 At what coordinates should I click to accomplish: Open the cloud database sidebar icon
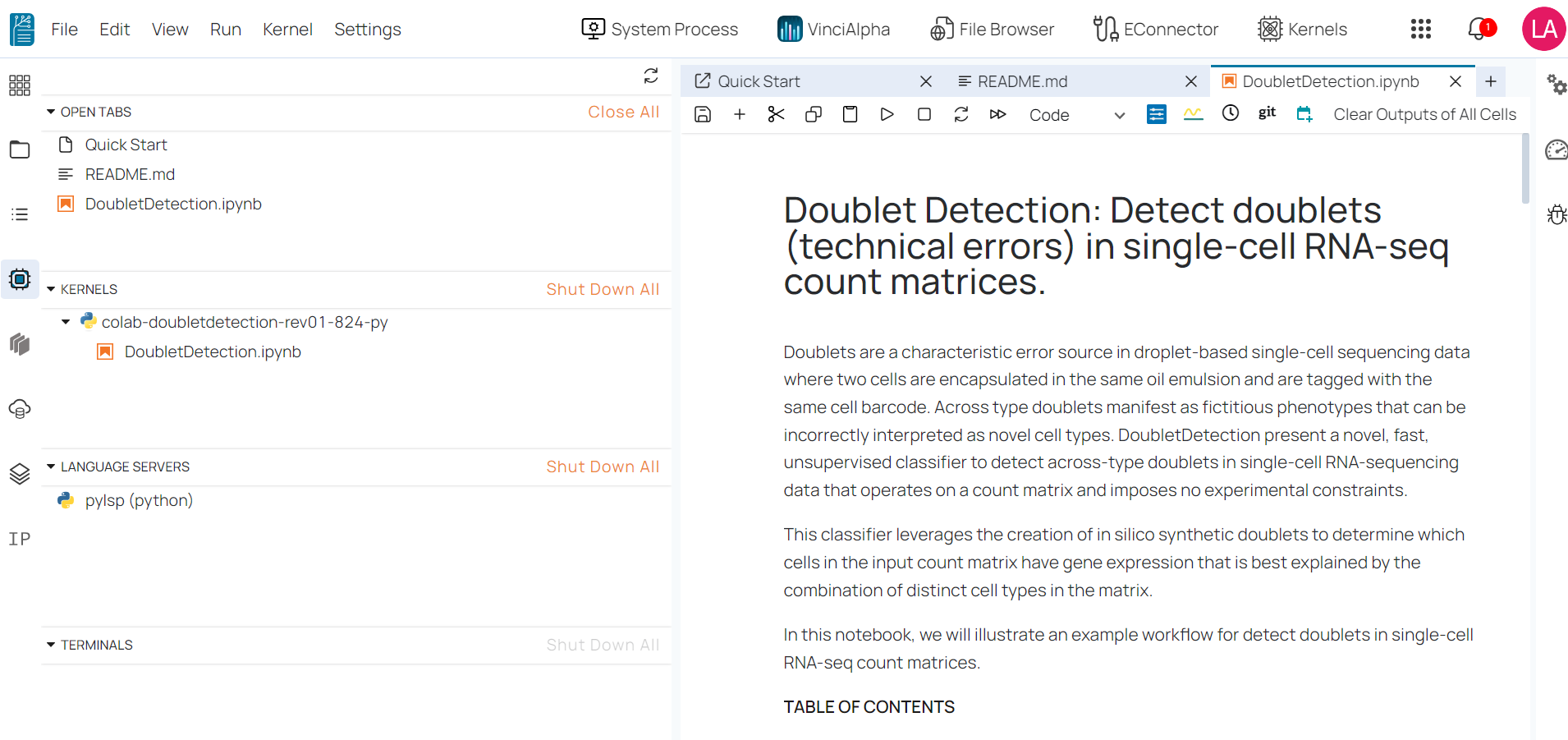20,408
